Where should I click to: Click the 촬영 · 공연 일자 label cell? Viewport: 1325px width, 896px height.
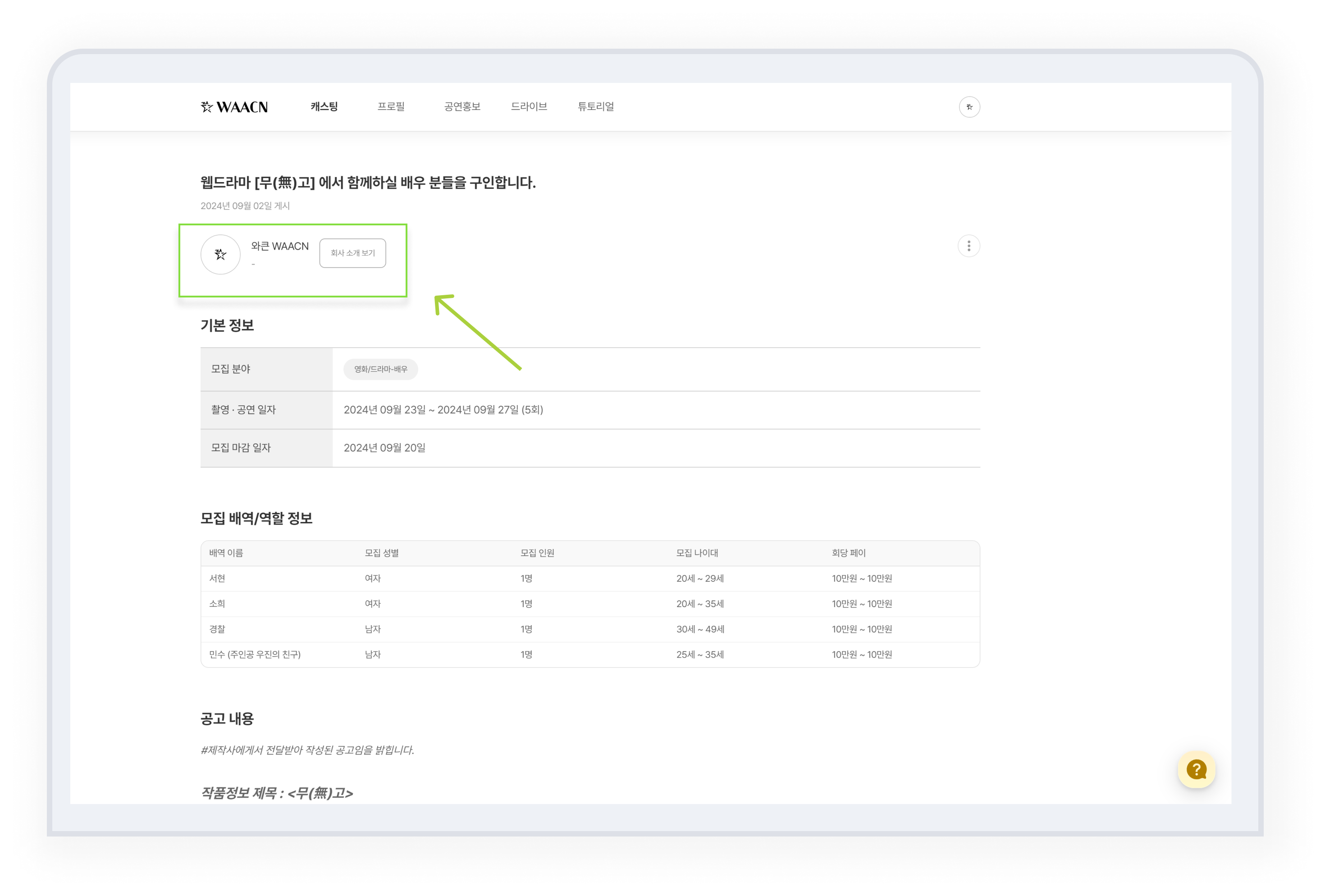point(266,410)
